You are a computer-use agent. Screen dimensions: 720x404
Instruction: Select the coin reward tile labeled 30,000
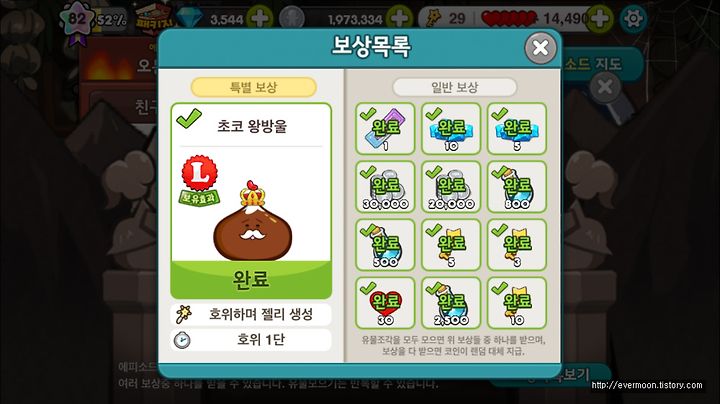pyautogui.click(x=385, y=186)
